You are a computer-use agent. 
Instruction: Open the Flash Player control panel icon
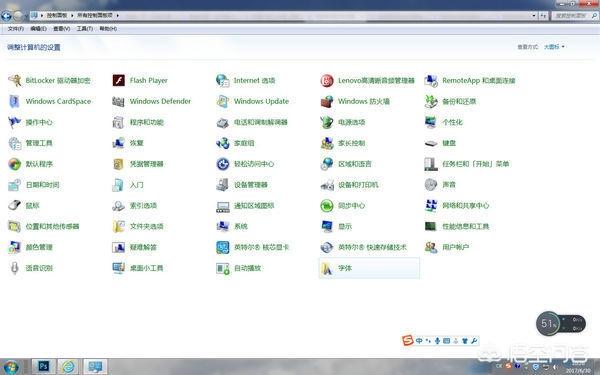pos(119,80)
